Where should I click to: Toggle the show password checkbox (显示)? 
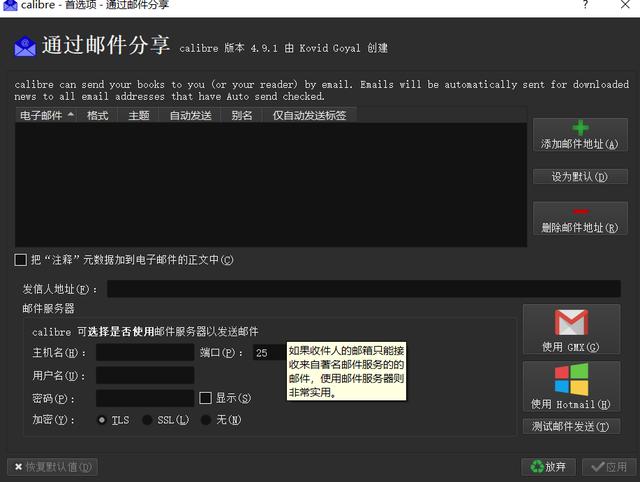pos(205,398)
